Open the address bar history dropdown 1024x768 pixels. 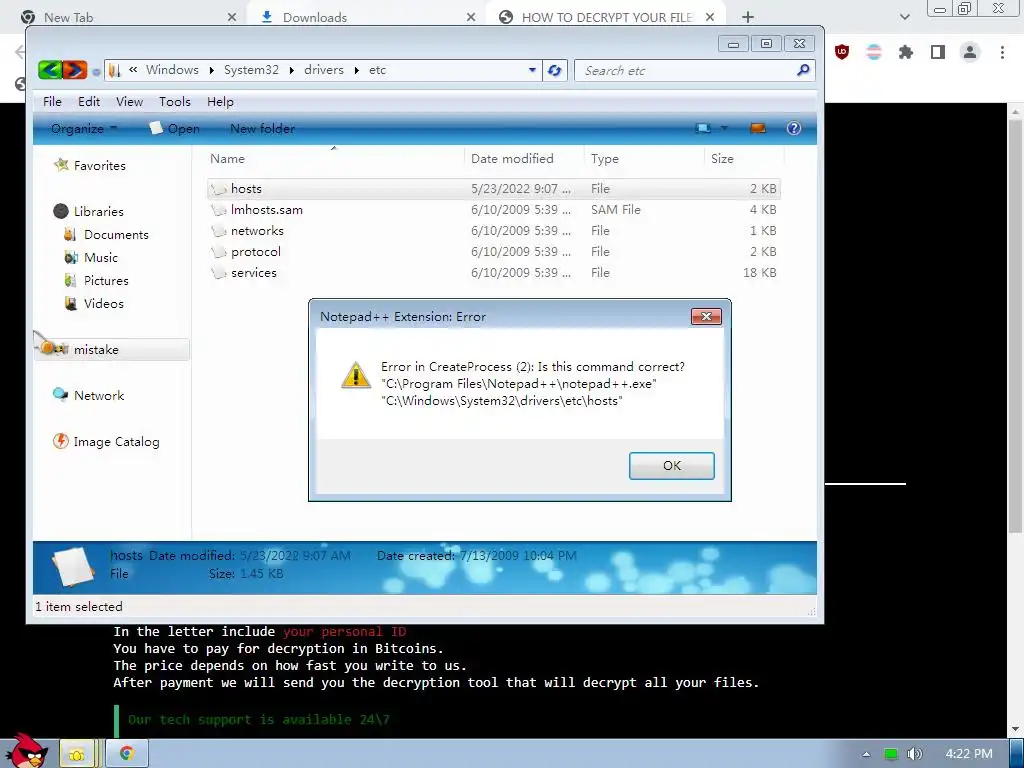click(532, 70)
